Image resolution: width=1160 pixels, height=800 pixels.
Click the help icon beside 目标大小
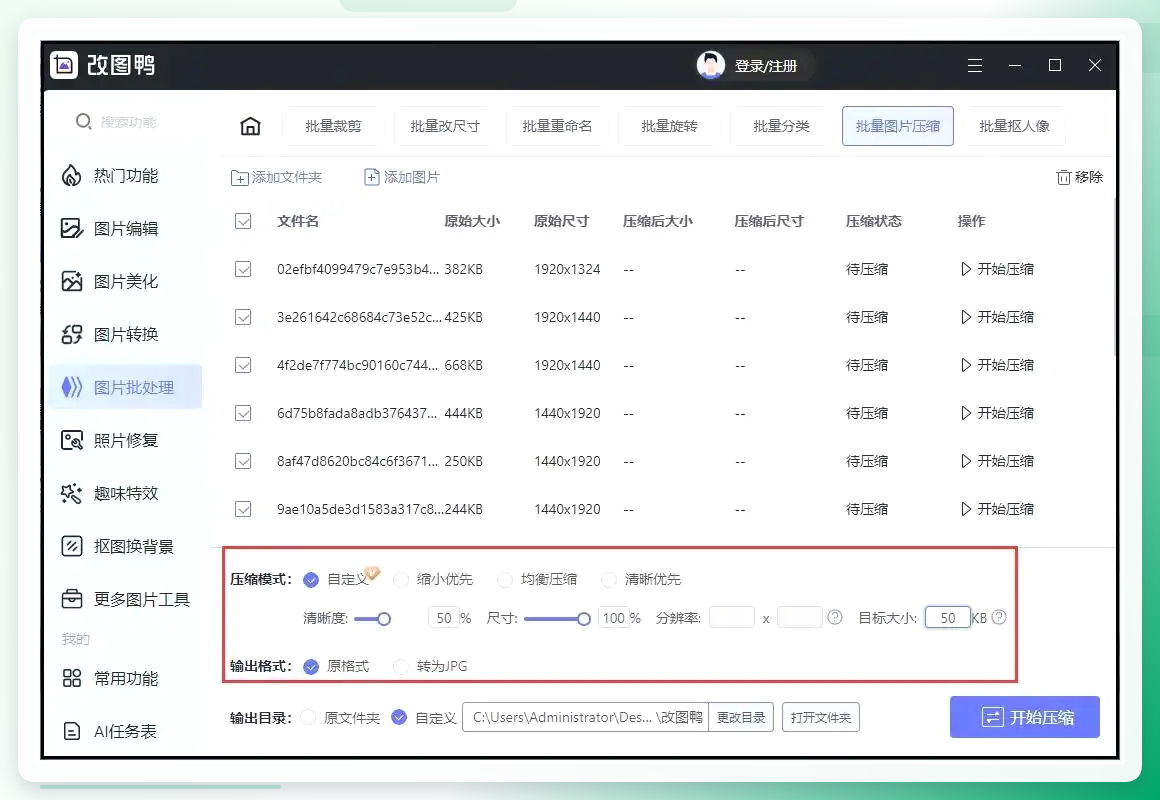(x=999, y=617)
